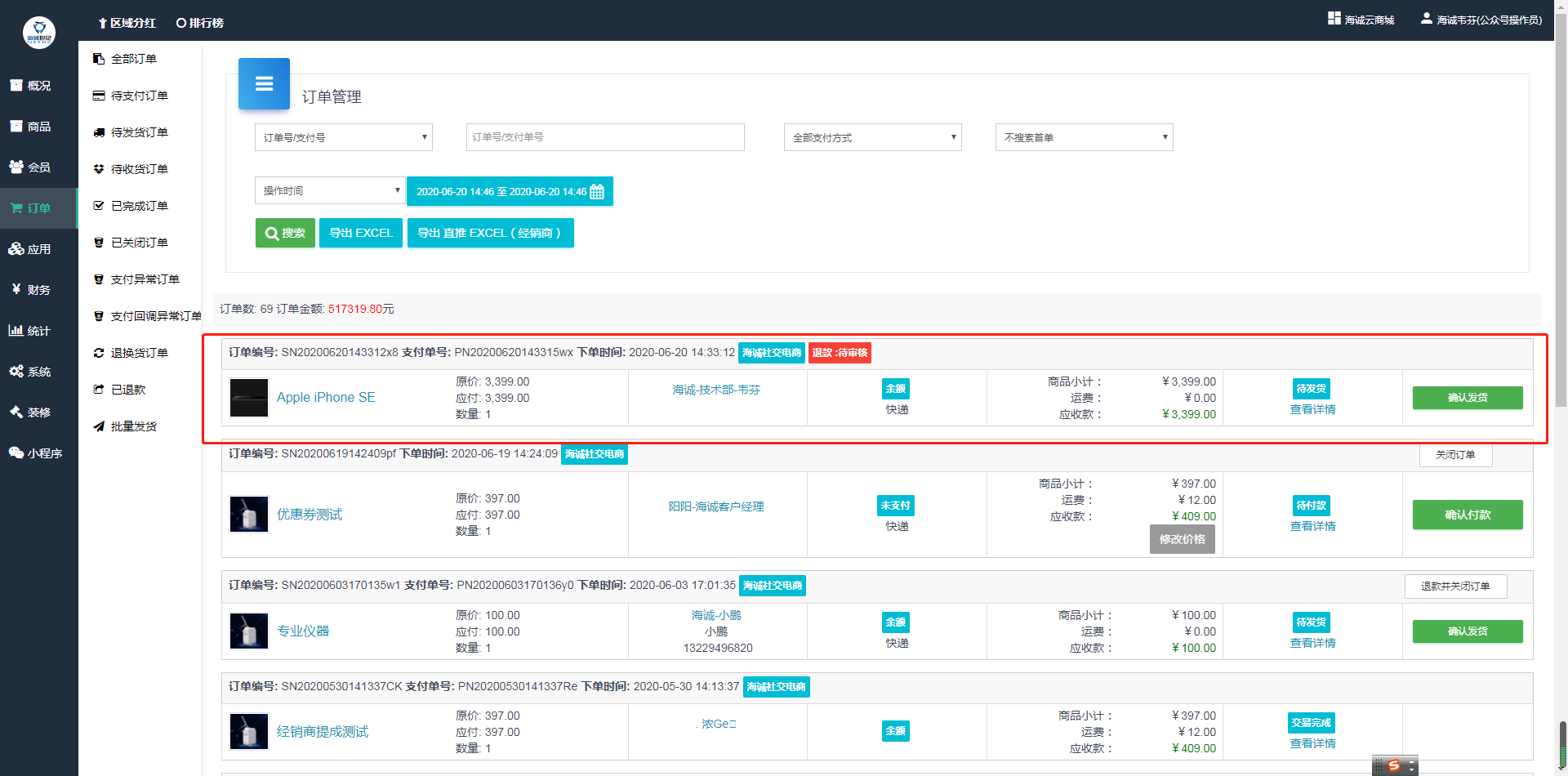Click the 系统 settings gears icon
1568x776 pixels.
tap(16, 371)
